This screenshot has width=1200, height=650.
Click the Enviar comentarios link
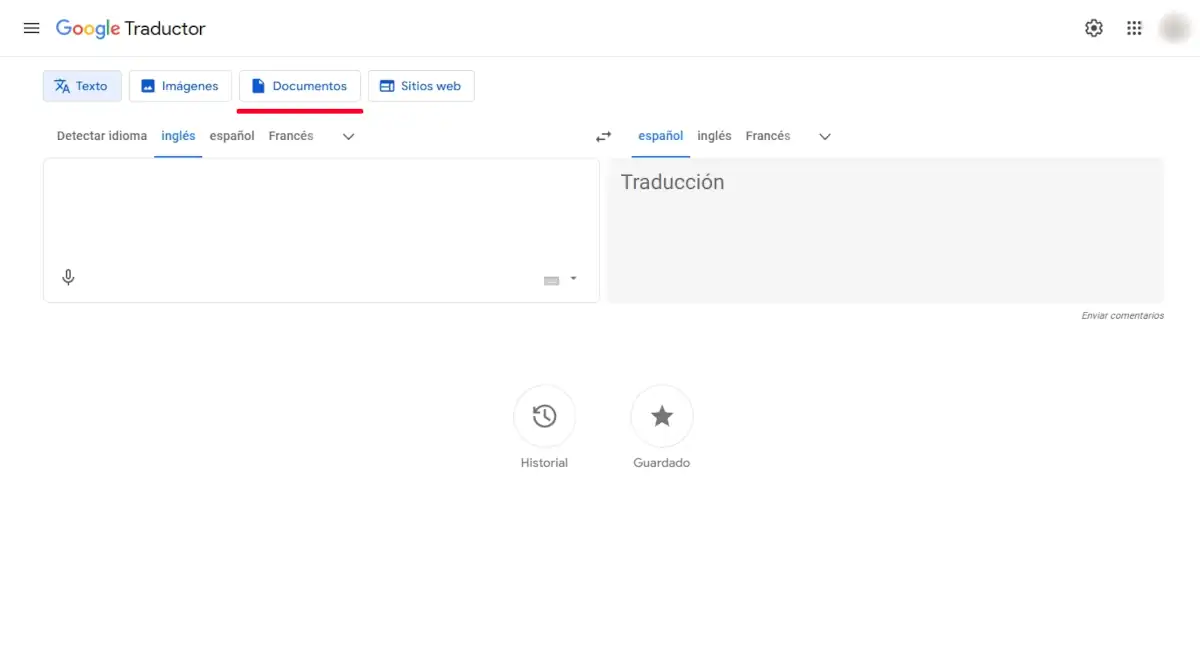[x=1120, y=315]
